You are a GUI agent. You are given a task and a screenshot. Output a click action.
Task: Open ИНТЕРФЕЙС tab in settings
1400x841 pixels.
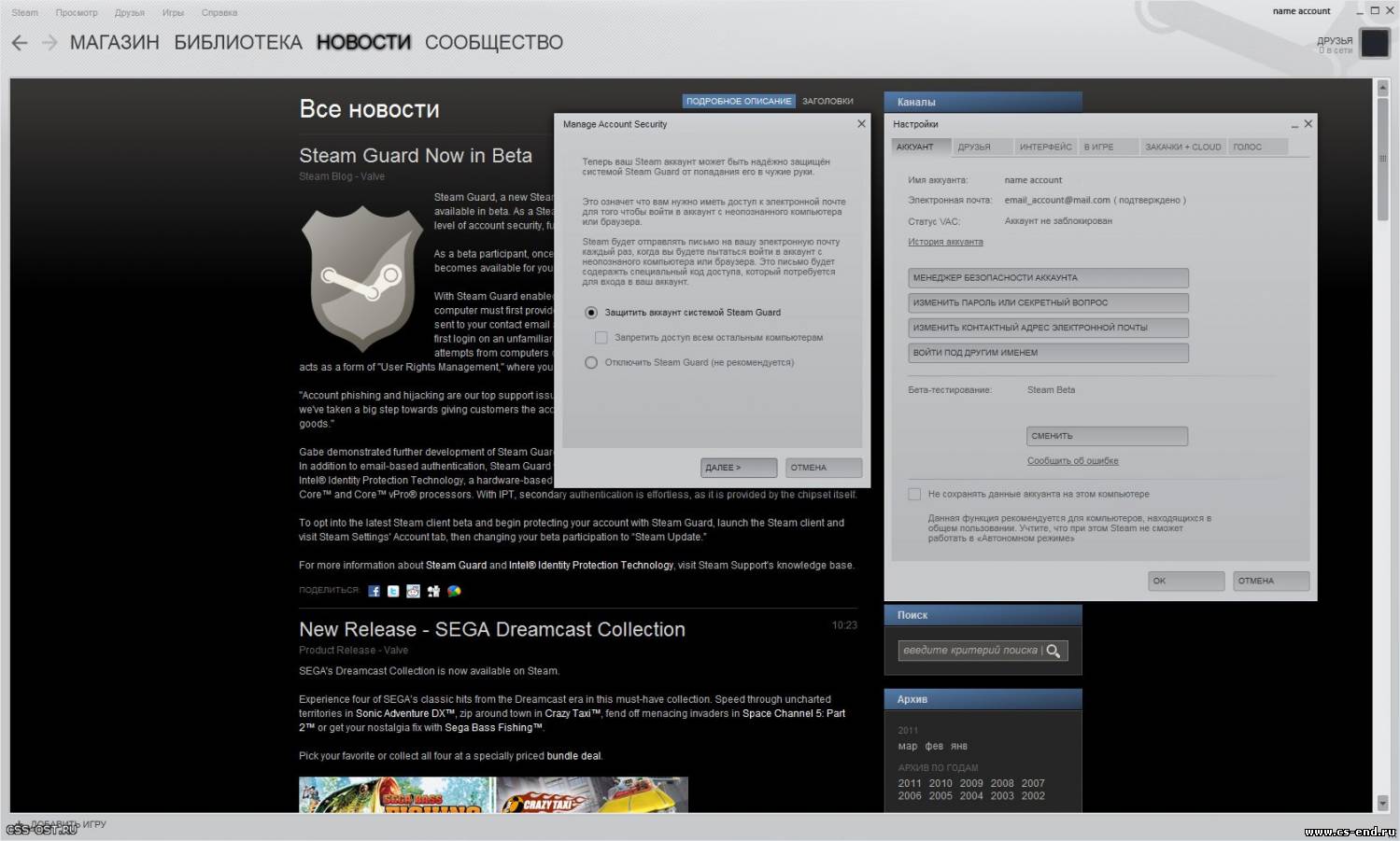pyautogui.click(x=1046, y=147)
